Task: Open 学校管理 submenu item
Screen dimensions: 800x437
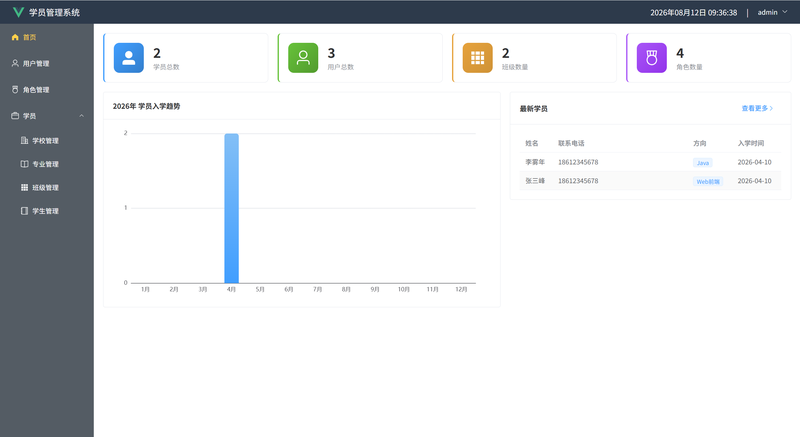Action: point(46,140)
